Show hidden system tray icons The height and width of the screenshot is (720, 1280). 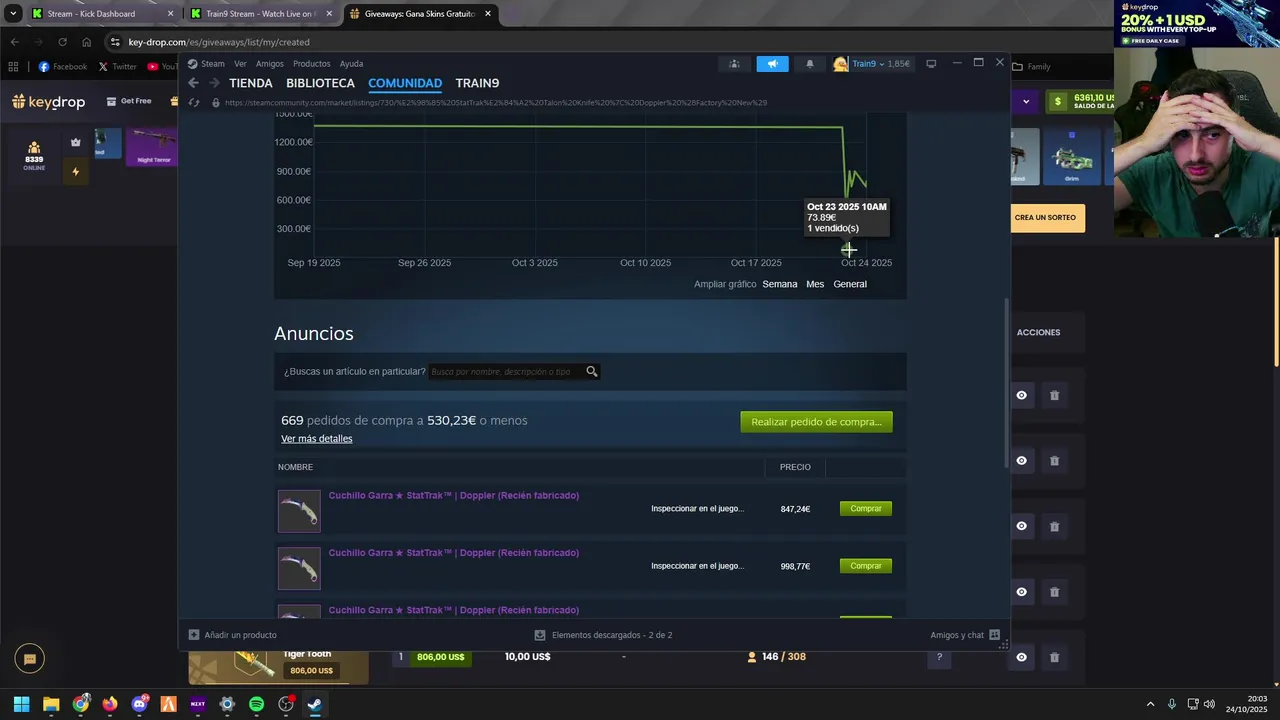[1150, 704]
